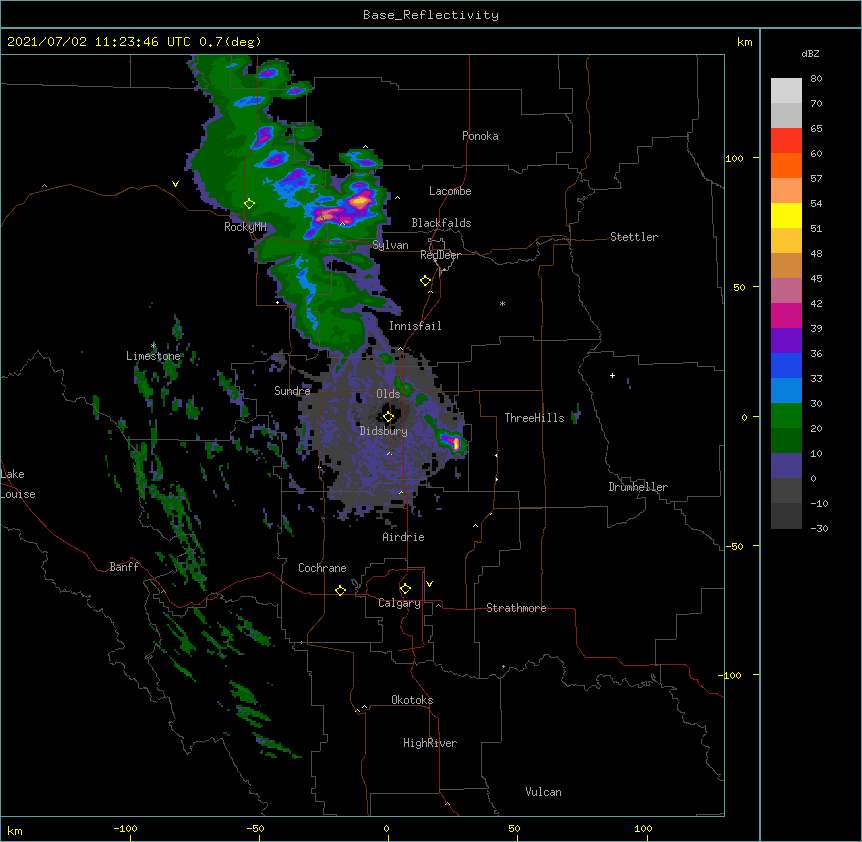Click the 45 value on the dBZ scale
Image resolution: width=862 pixels, height=842 pixels.
pos(816,279)
